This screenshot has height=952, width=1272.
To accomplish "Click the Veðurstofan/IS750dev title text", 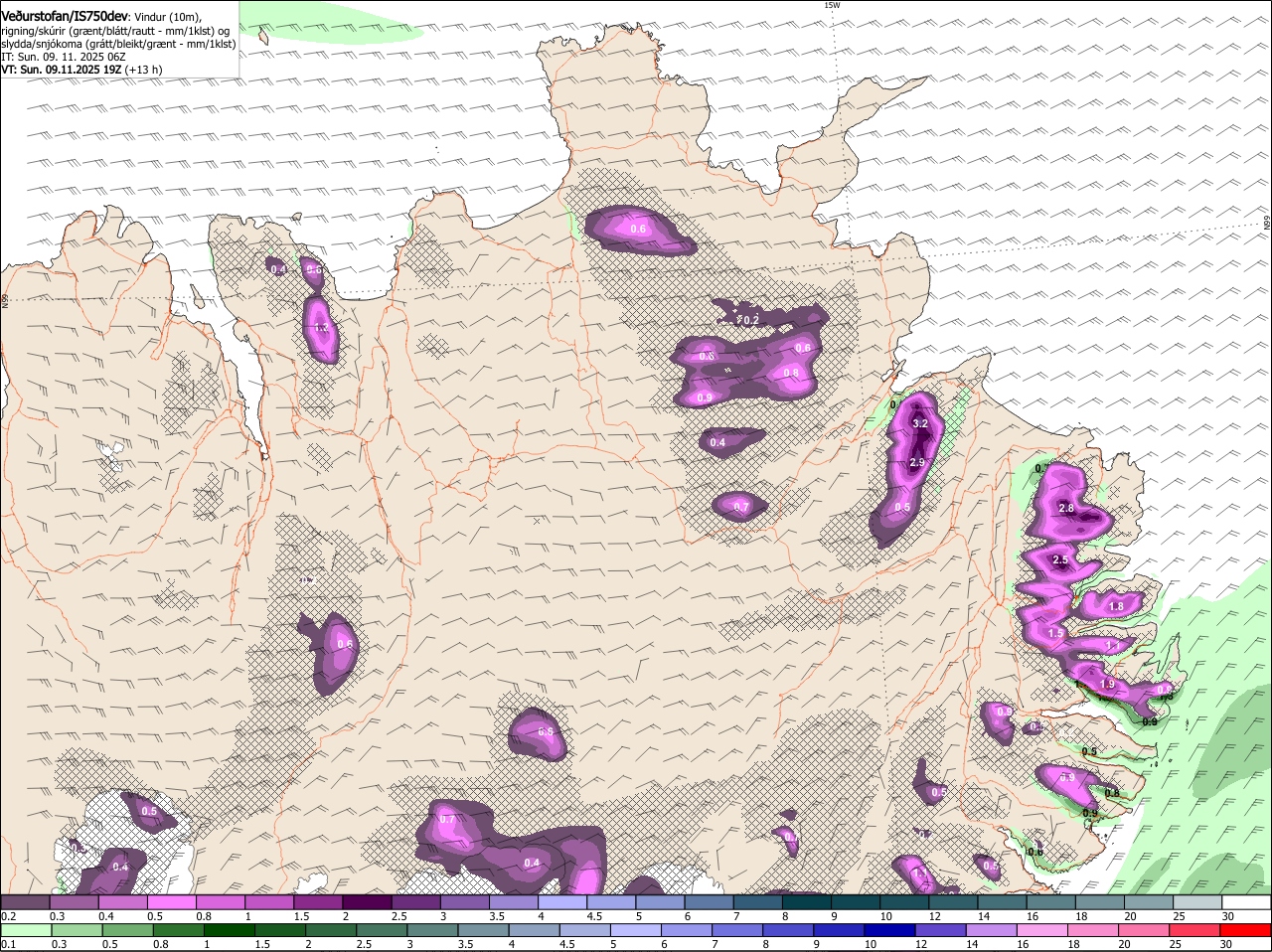I will pyautogui.click(x=65, y=16).
